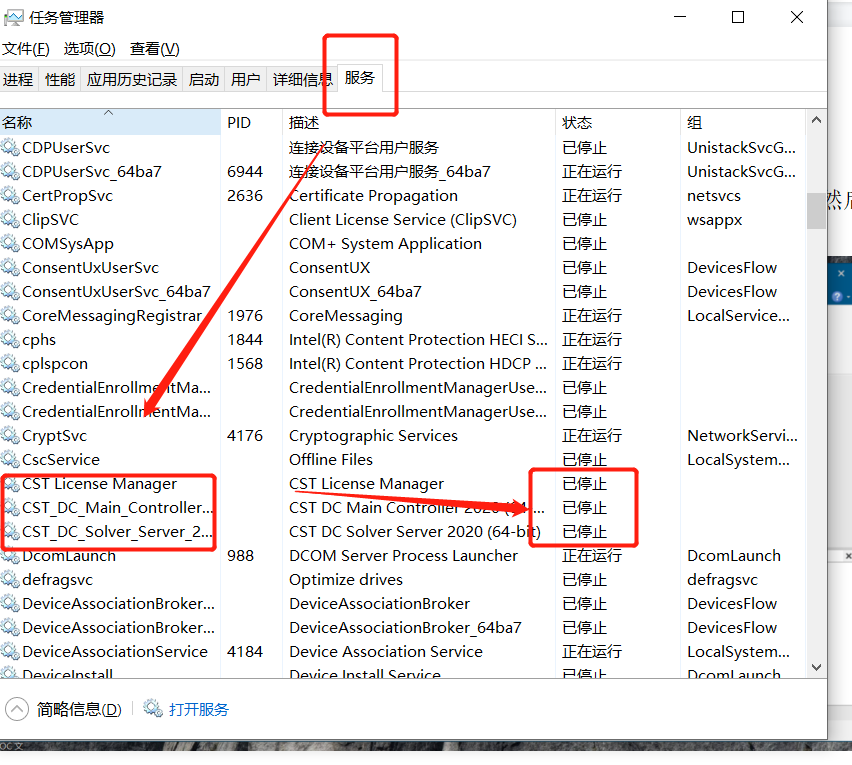Open the 选项(O) menu
Viewport: 852px width, 765px height.
[x=90, y=48]
